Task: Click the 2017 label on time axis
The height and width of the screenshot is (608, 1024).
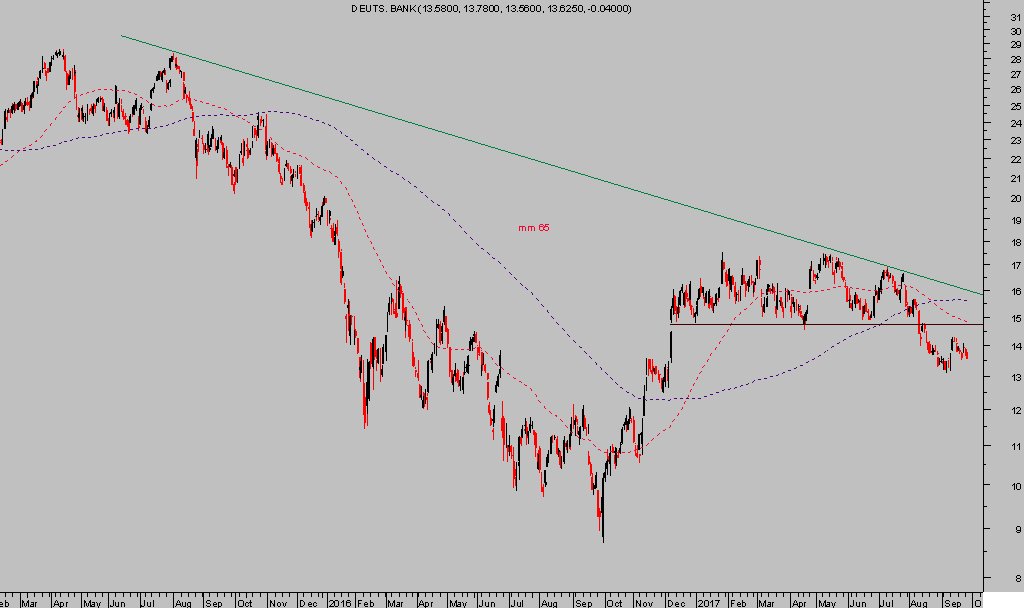Action: pos(707,602)
